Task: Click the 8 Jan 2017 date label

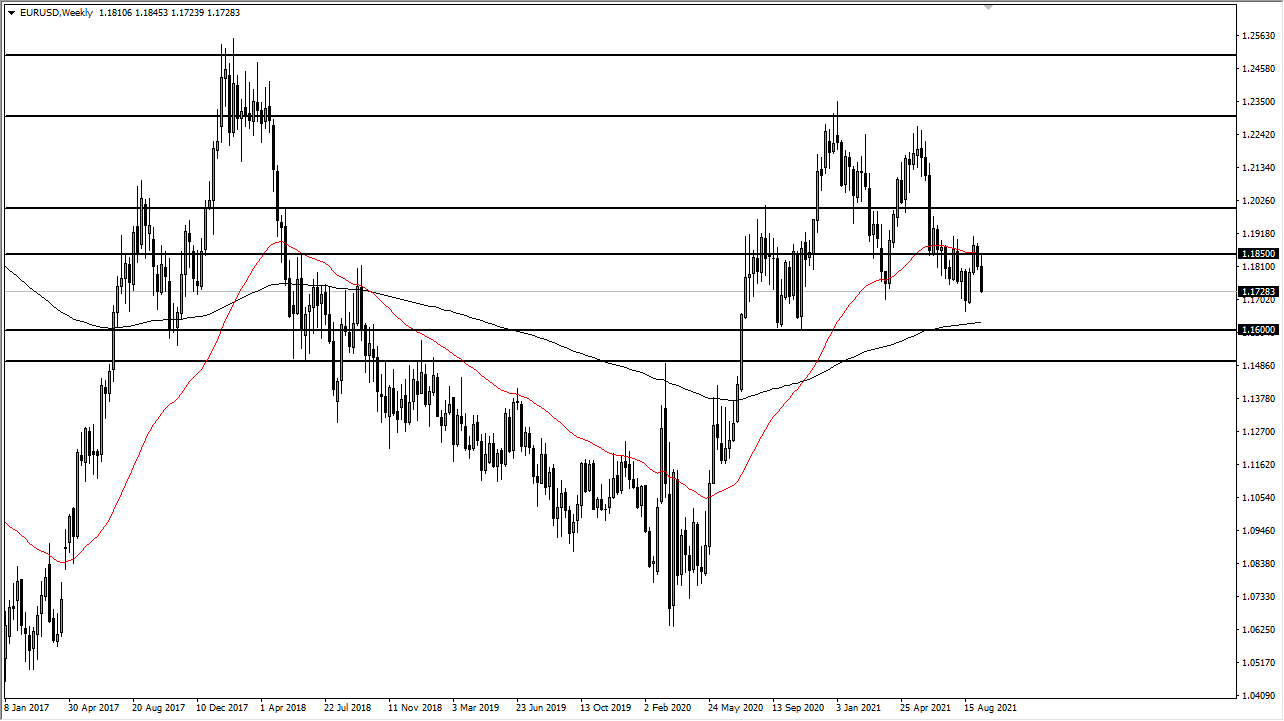Action: pyautogui.click(x=28, y=707)
